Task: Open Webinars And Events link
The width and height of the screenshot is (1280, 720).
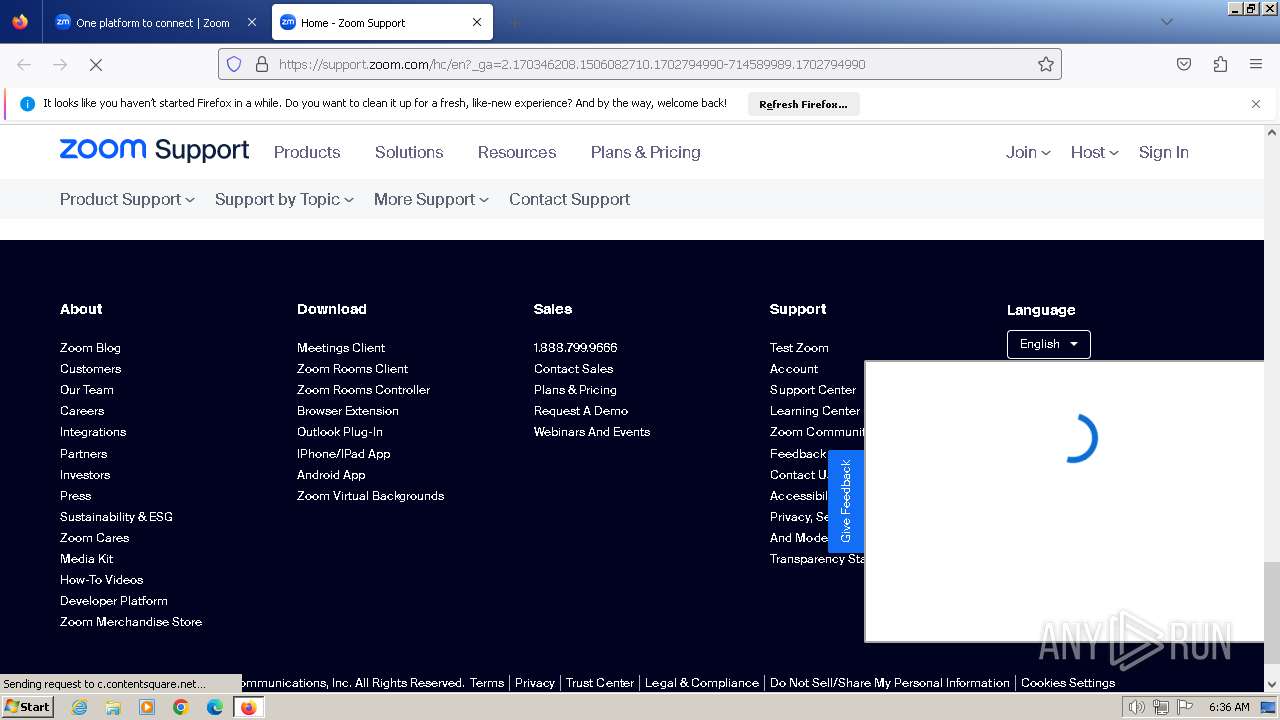Action: tap(592, 432)
